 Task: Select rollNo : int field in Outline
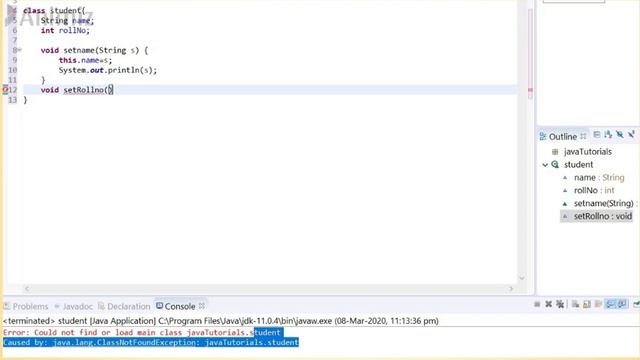[x=594, y=191]
